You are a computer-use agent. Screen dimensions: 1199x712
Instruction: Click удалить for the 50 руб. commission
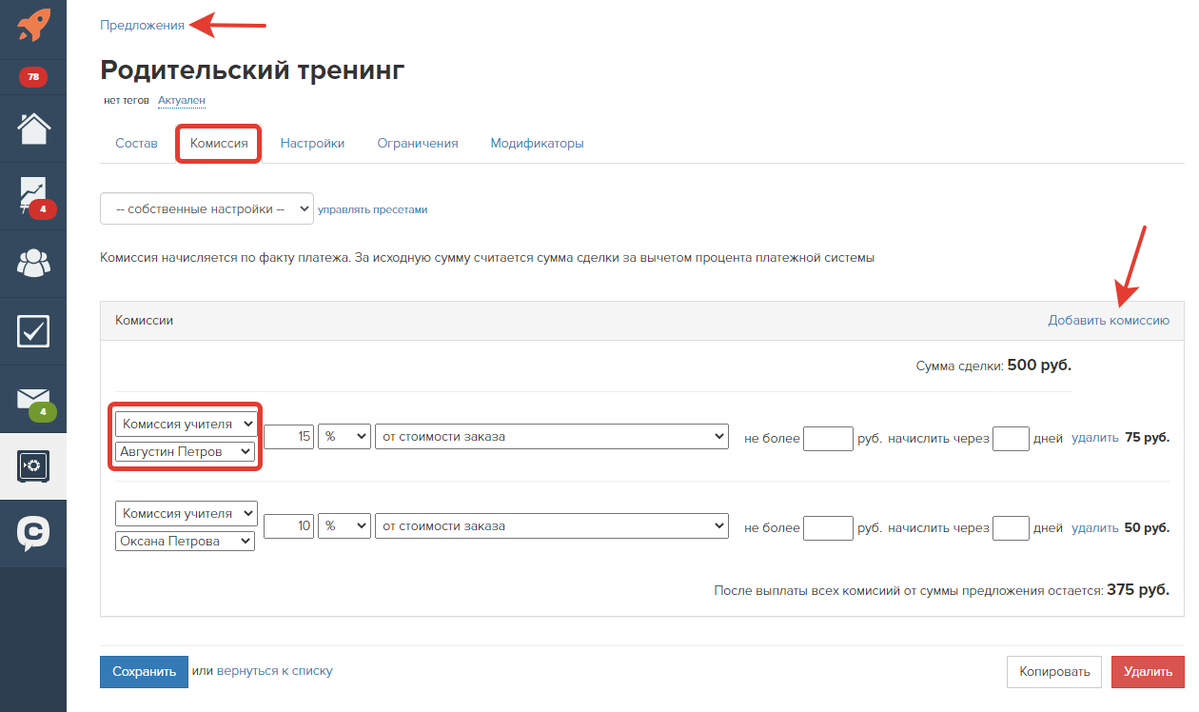(x=1094, y=527)
